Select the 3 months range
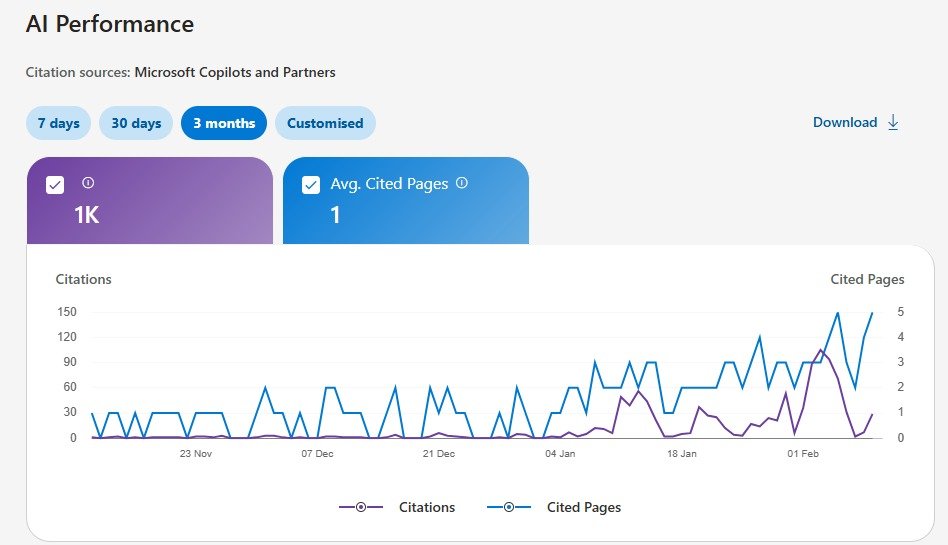The width and height of the screenshot is (948, 545). (224, 123)
